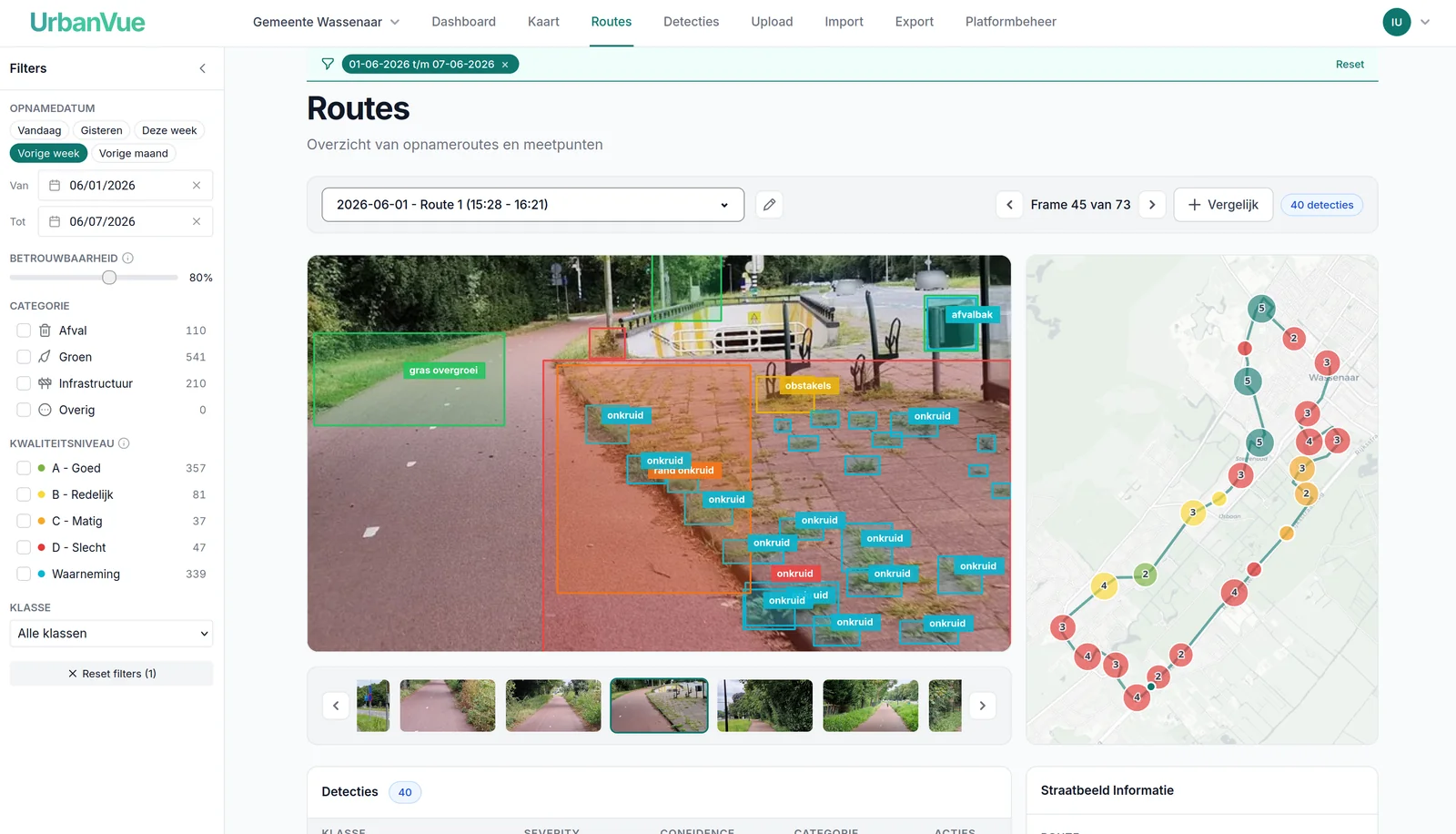Select the Vandaag date preset
1456x834 pixels.
tap(39, 130)
